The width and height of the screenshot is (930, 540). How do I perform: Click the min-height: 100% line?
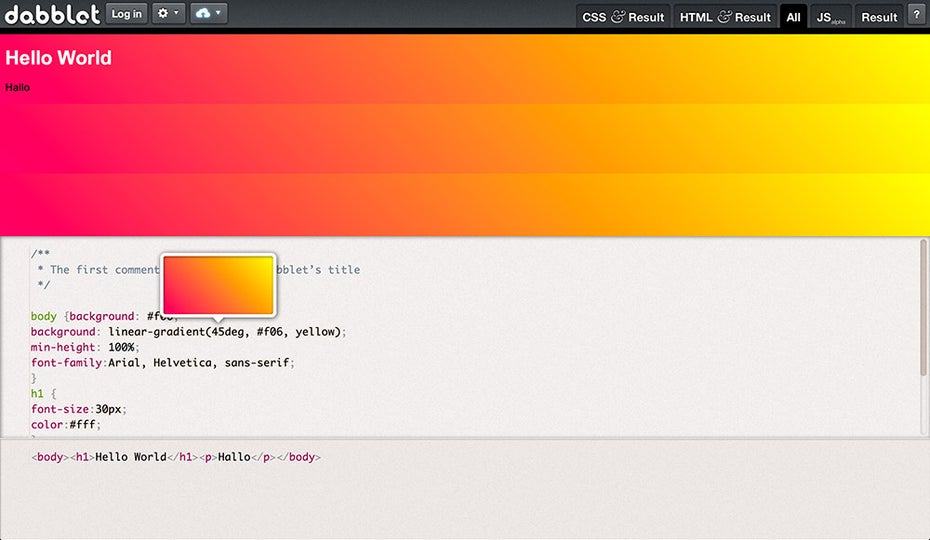pyautogui.click(x=85, y=347)
